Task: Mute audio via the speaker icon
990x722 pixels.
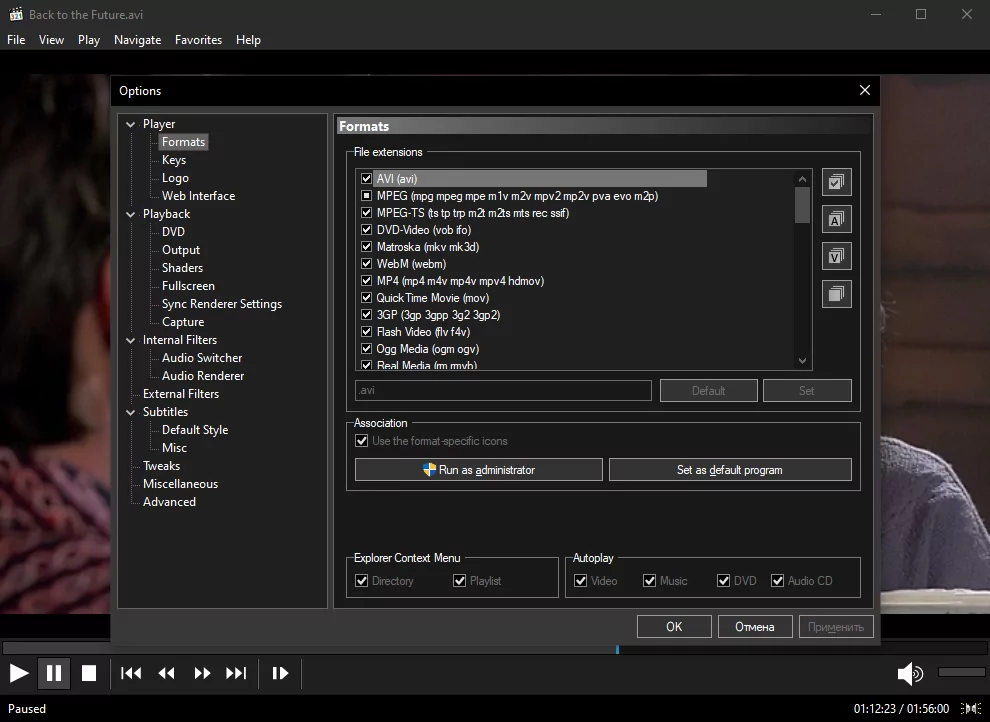Action: (910, 673)
